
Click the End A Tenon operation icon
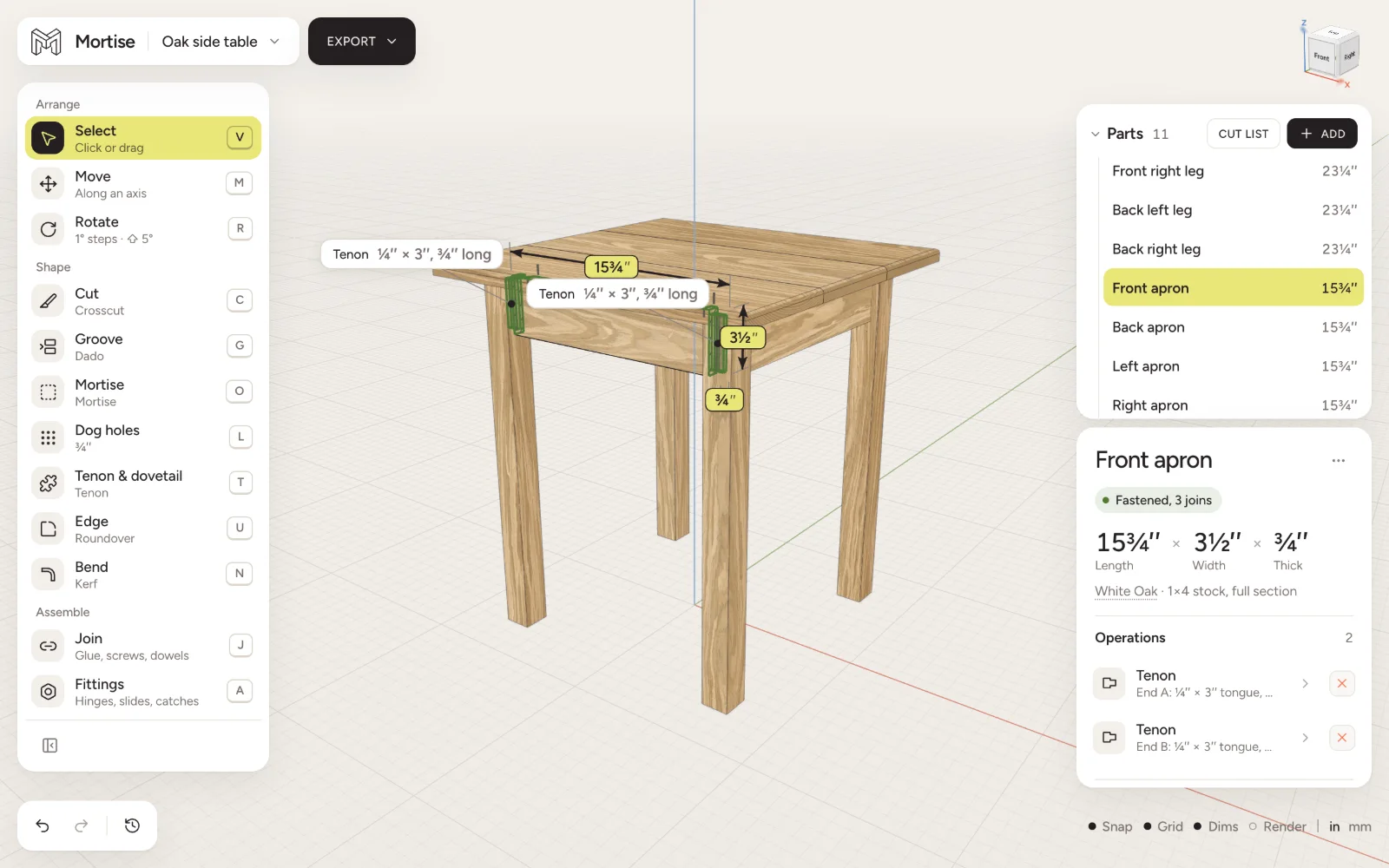1109,684
